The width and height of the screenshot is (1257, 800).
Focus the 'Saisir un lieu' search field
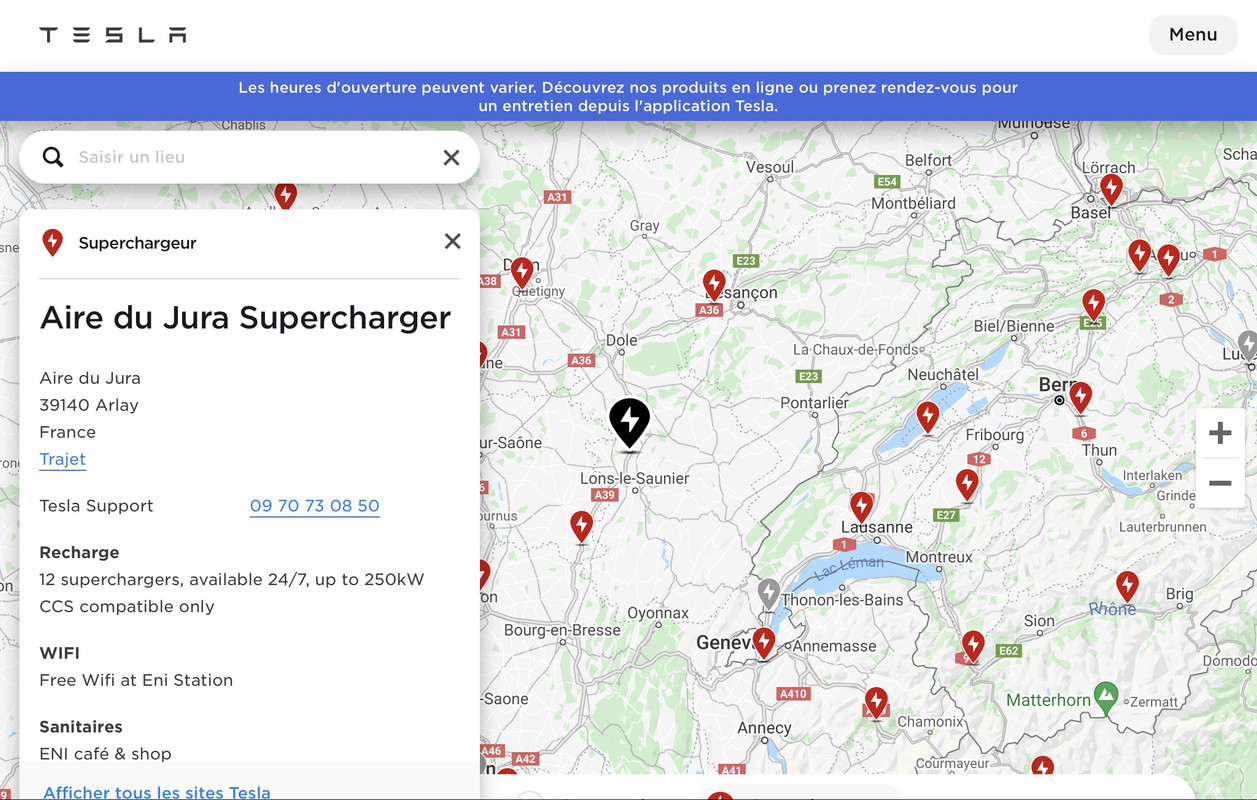click(250, 157)
